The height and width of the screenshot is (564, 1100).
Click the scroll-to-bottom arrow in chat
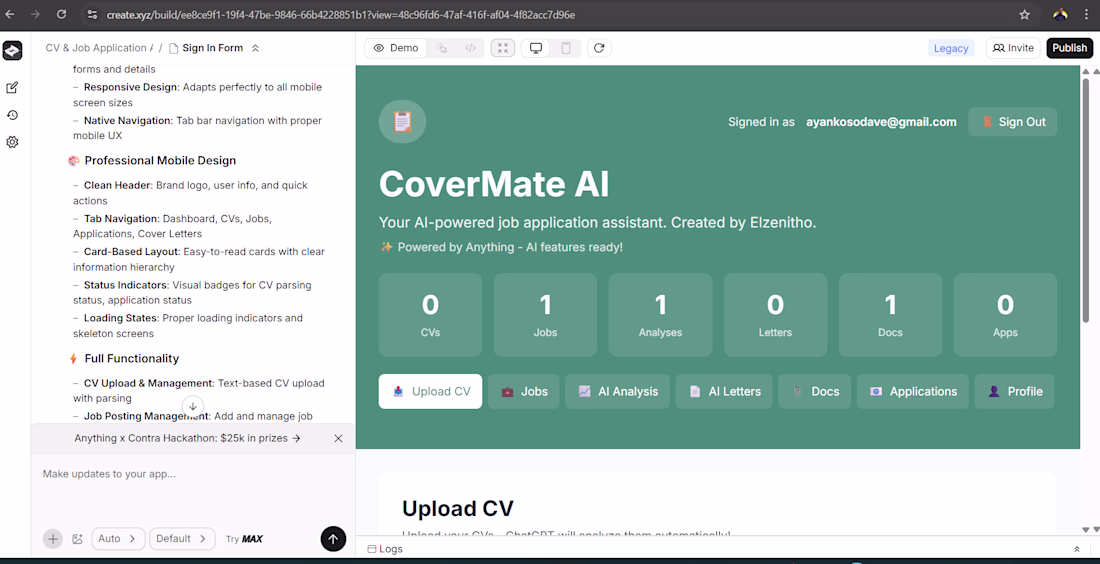193,405
